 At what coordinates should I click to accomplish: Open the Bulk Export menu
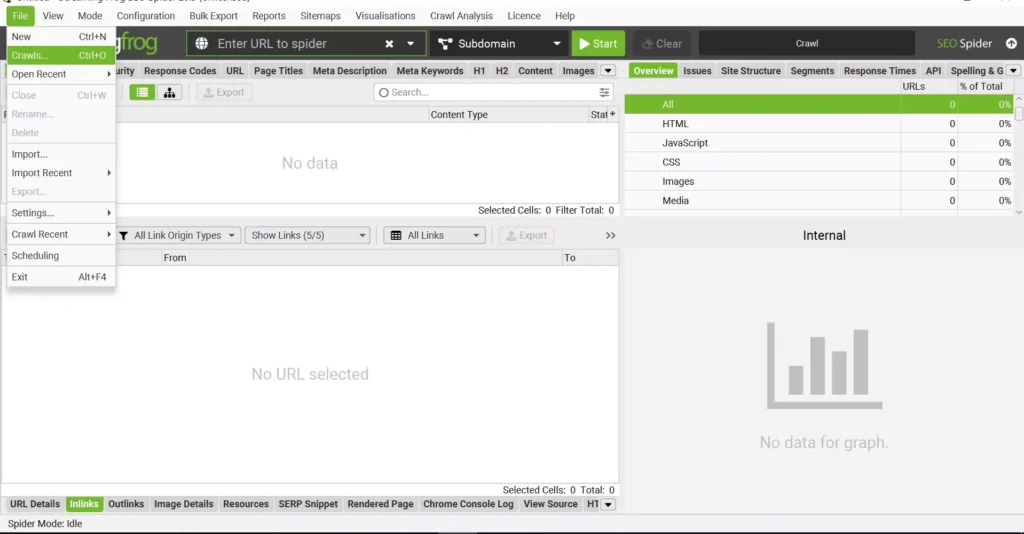214,16
